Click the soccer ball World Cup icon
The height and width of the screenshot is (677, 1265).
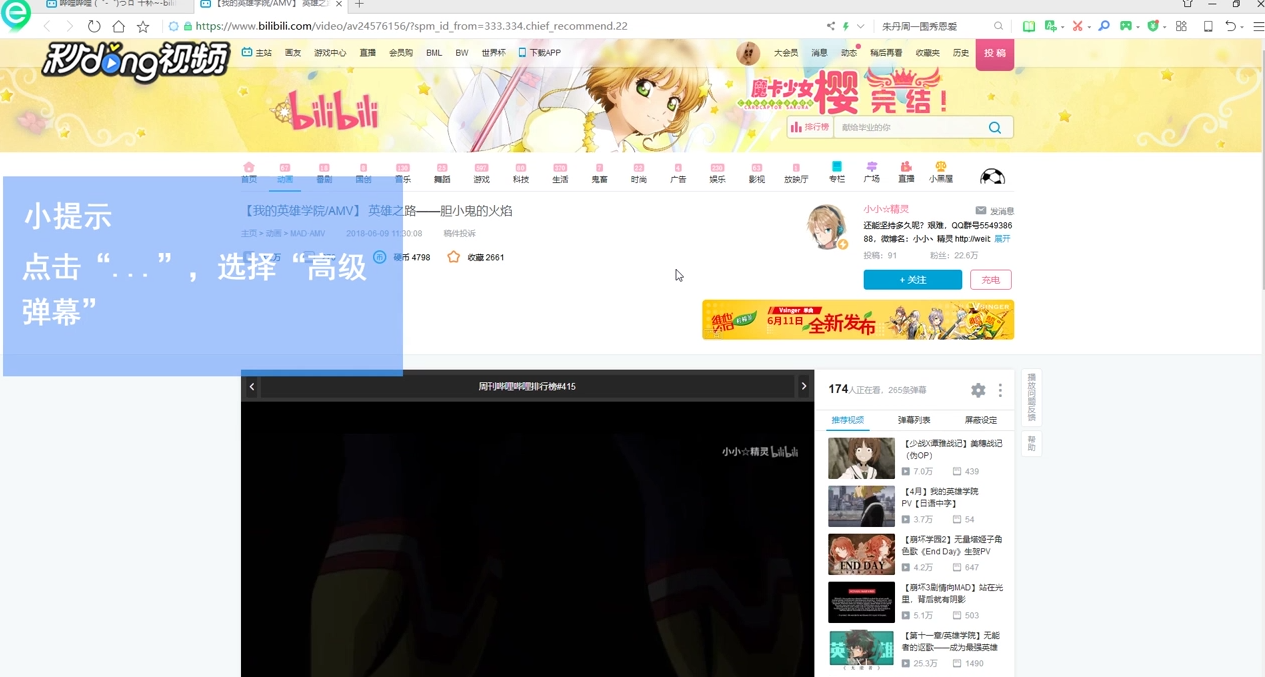[992, 177]
